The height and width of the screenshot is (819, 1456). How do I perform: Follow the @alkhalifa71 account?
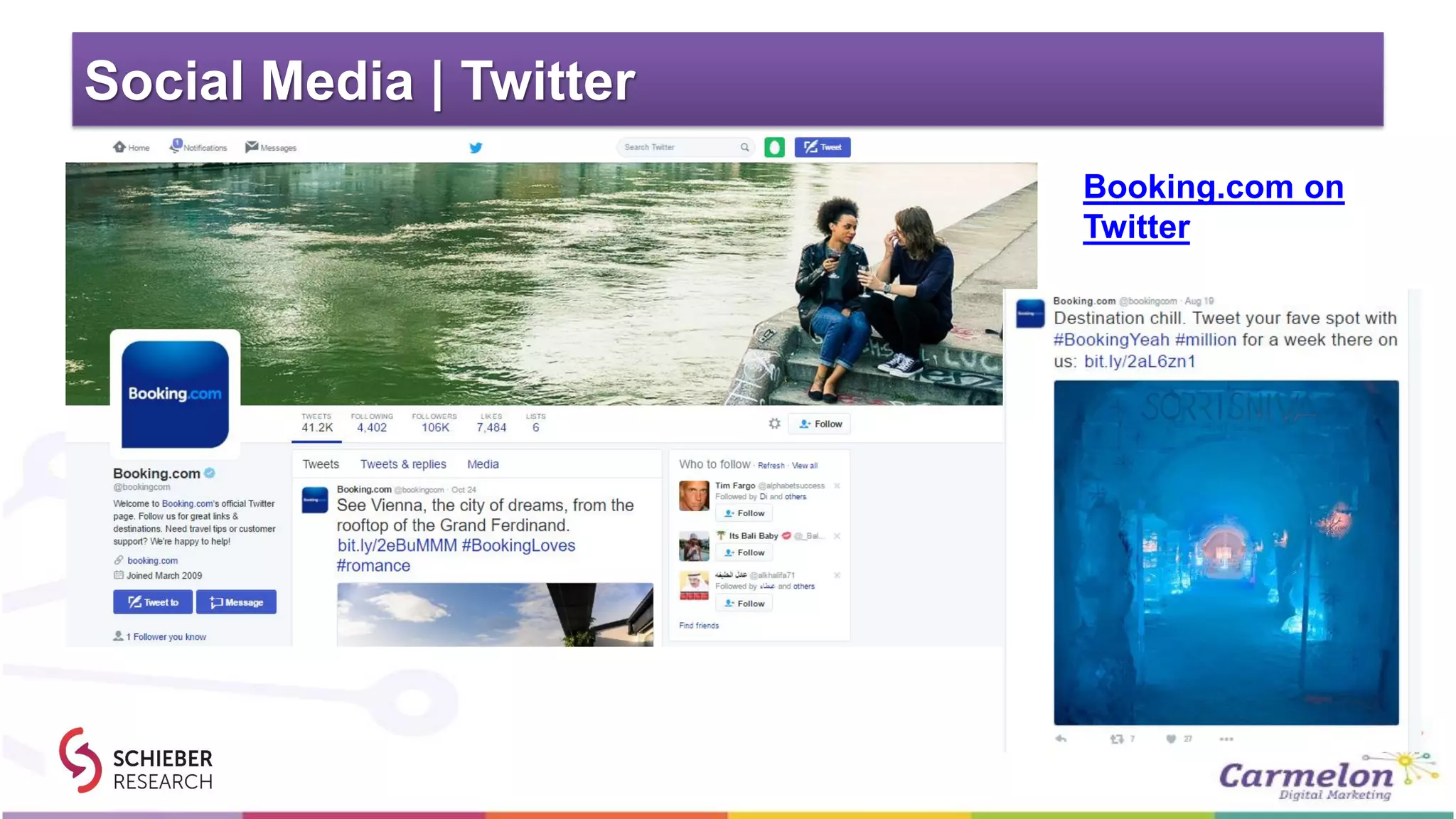(744, 604)
